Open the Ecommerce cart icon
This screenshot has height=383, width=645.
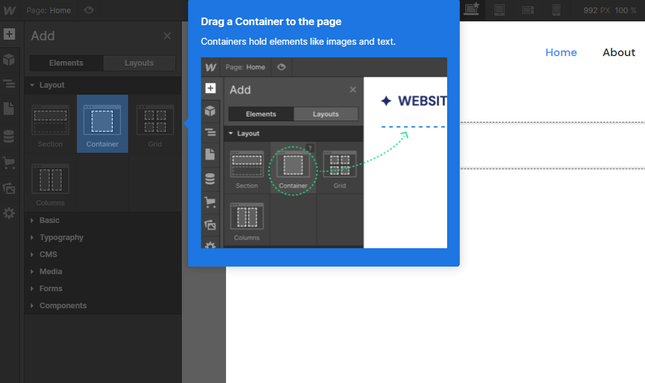[9, 163]
